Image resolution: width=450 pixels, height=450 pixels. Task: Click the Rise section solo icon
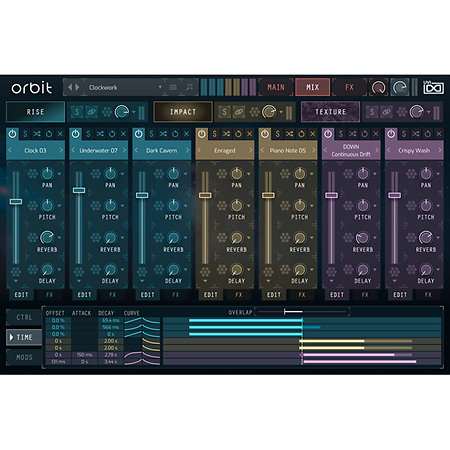tap(77, 112)
